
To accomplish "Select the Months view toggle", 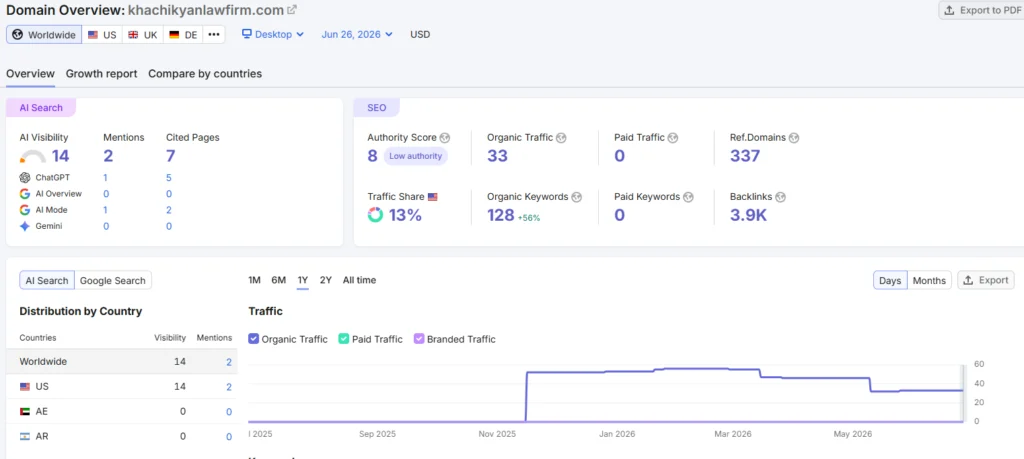I will 929,281.
